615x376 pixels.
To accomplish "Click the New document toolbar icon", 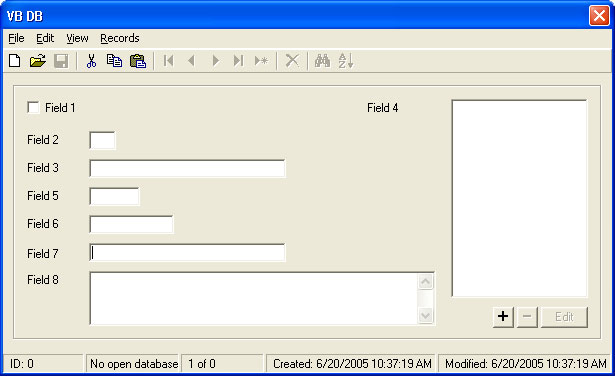I will [15, 61].
